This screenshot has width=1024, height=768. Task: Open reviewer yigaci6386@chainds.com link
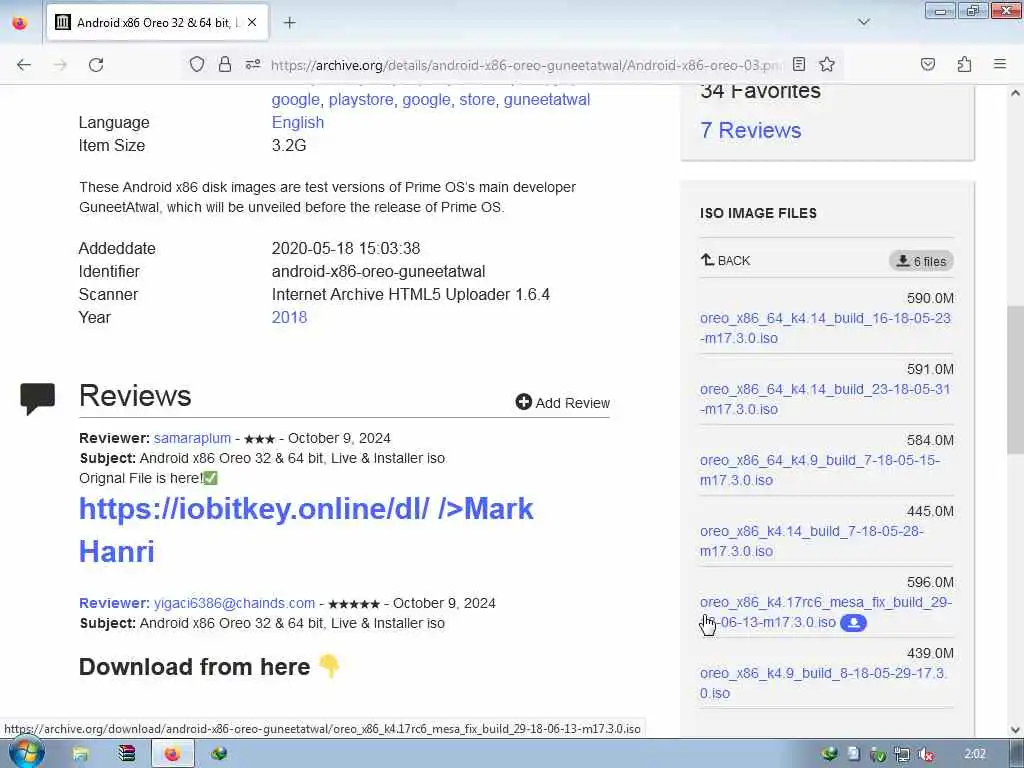click(x=234, y=603)
